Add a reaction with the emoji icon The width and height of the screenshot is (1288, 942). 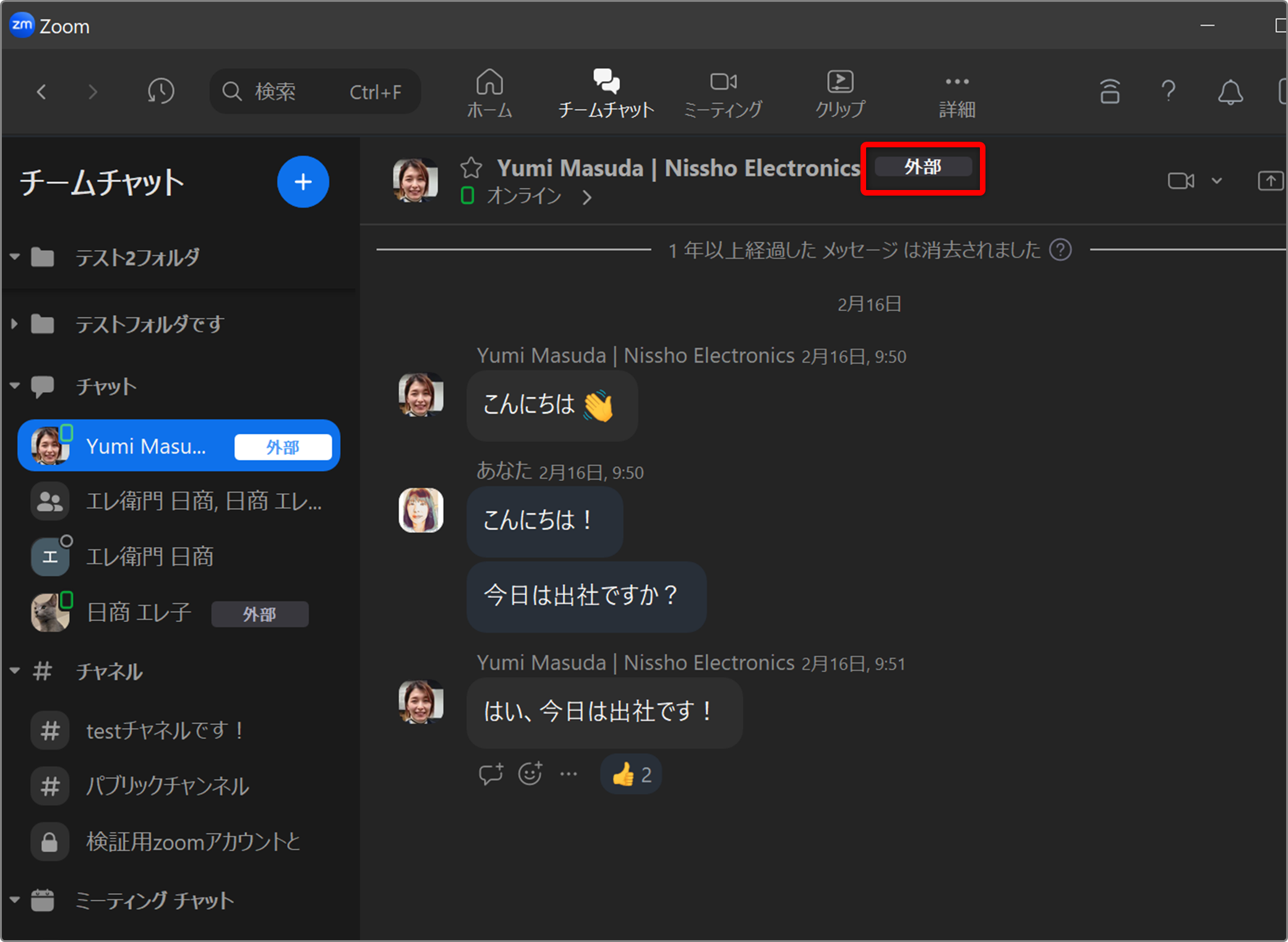point(530,774)
